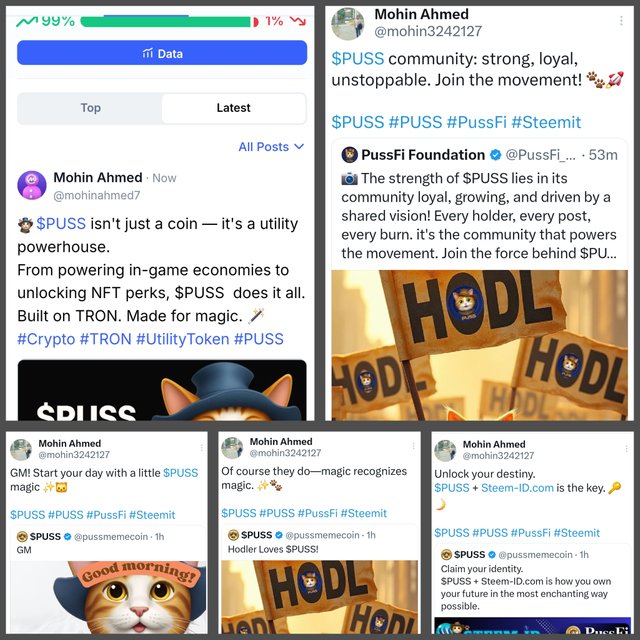Switch to the Latest tab
Image resolution: width=640 pixels, height=640 pixels.
click(x=233, y=108)
